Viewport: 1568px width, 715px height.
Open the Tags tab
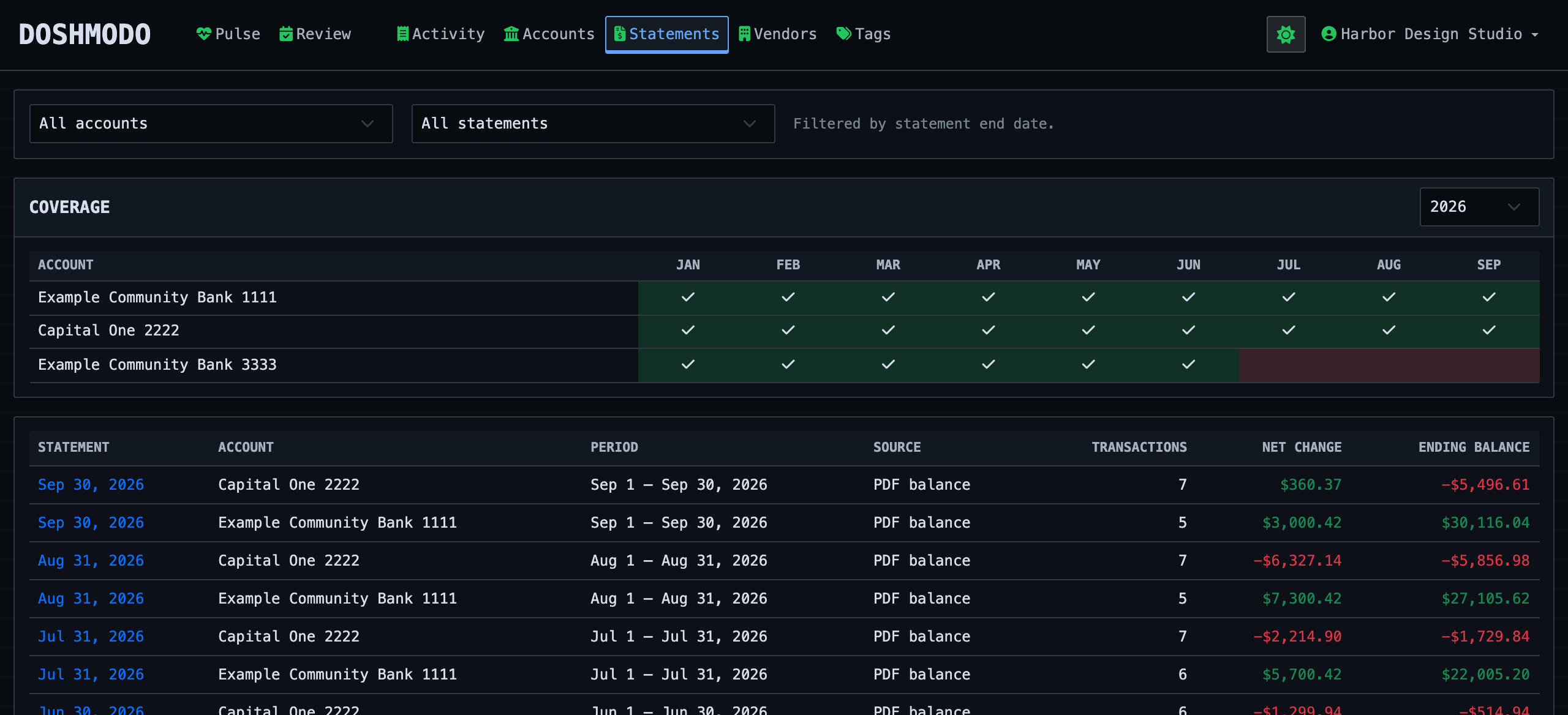[864, 34]
